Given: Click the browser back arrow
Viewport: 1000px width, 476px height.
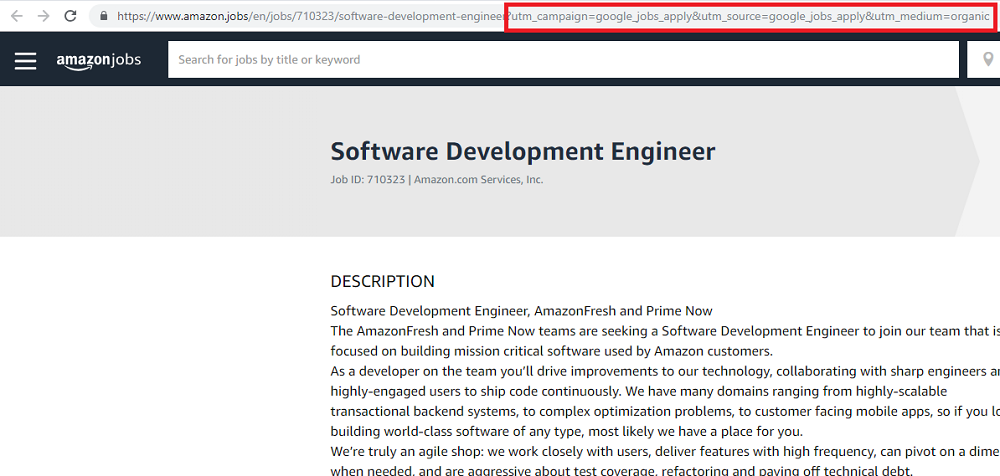Looking at the screenshot, I should click(x=17, y=16).
